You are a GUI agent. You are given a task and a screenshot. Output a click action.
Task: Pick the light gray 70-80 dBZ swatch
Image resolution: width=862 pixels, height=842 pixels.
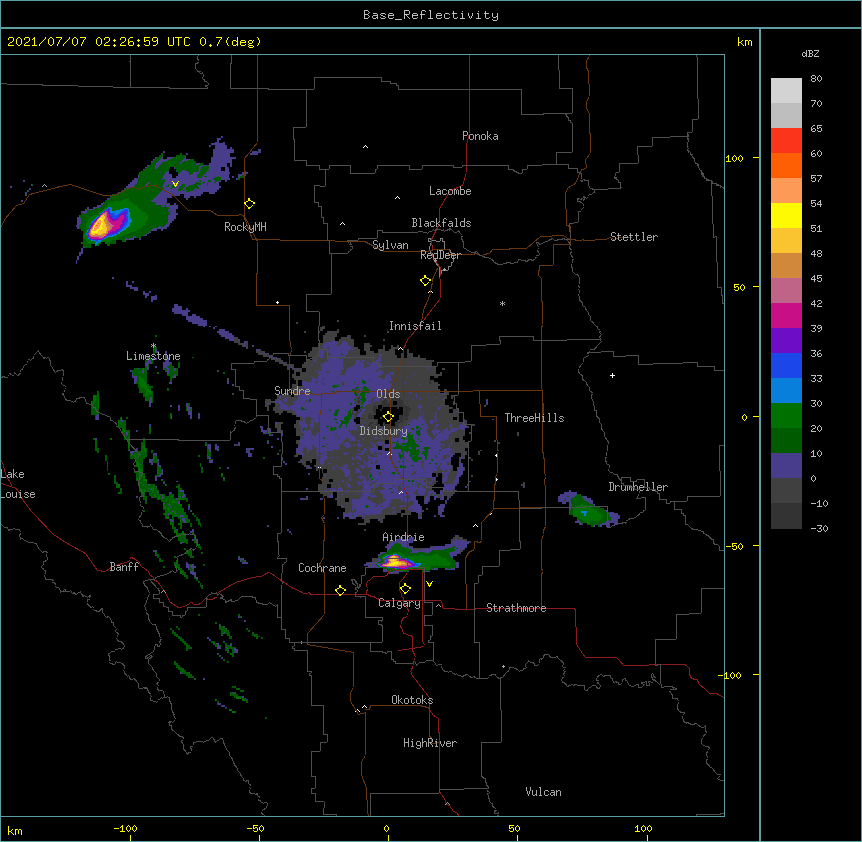786,91
